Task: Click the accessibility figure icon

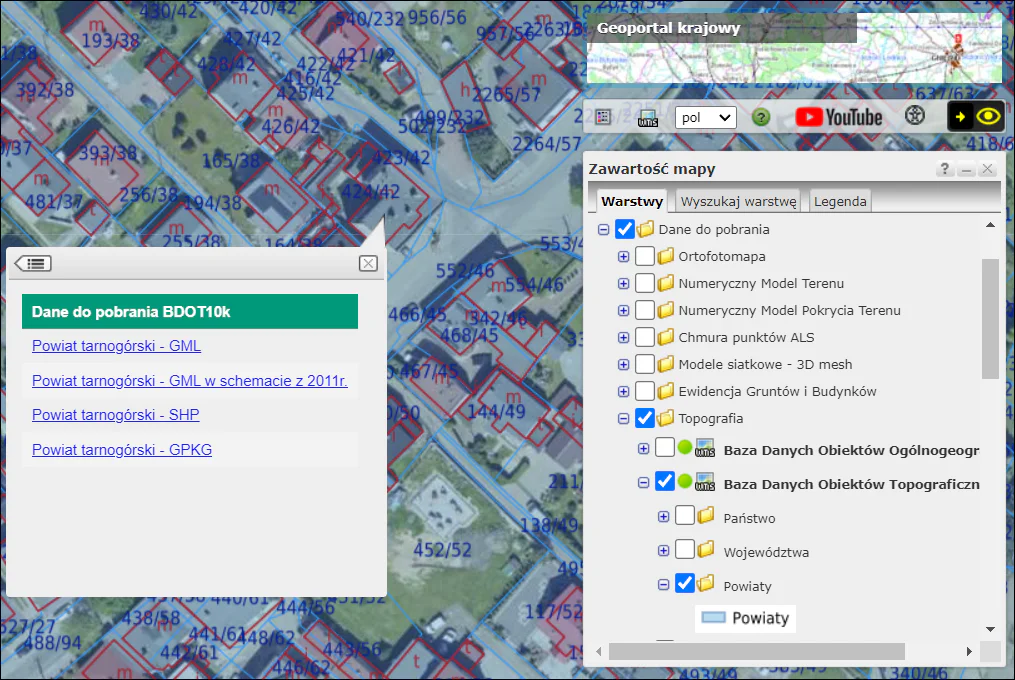Action: coord(914,116)
